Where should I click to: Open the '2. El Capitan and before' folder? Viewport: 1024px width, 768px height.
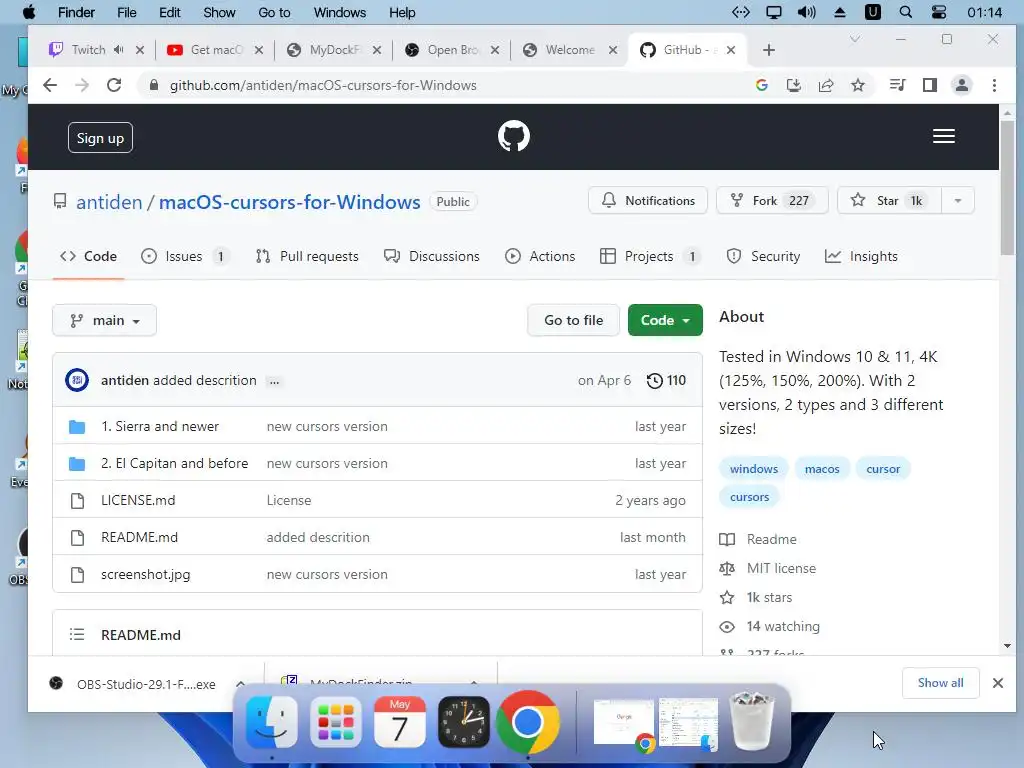tap(174, 464)
